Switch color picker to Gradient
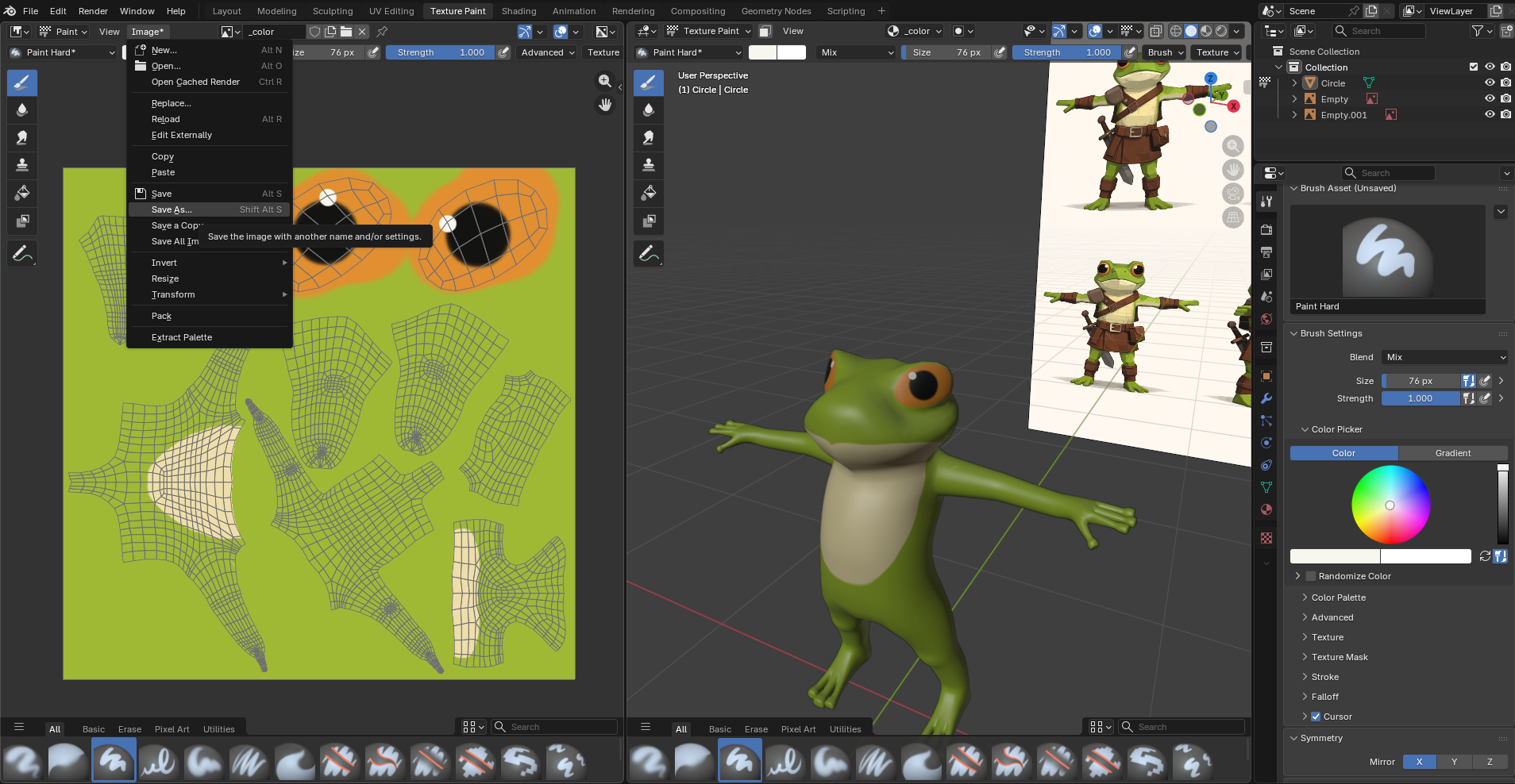 [x=1452, y=453]
